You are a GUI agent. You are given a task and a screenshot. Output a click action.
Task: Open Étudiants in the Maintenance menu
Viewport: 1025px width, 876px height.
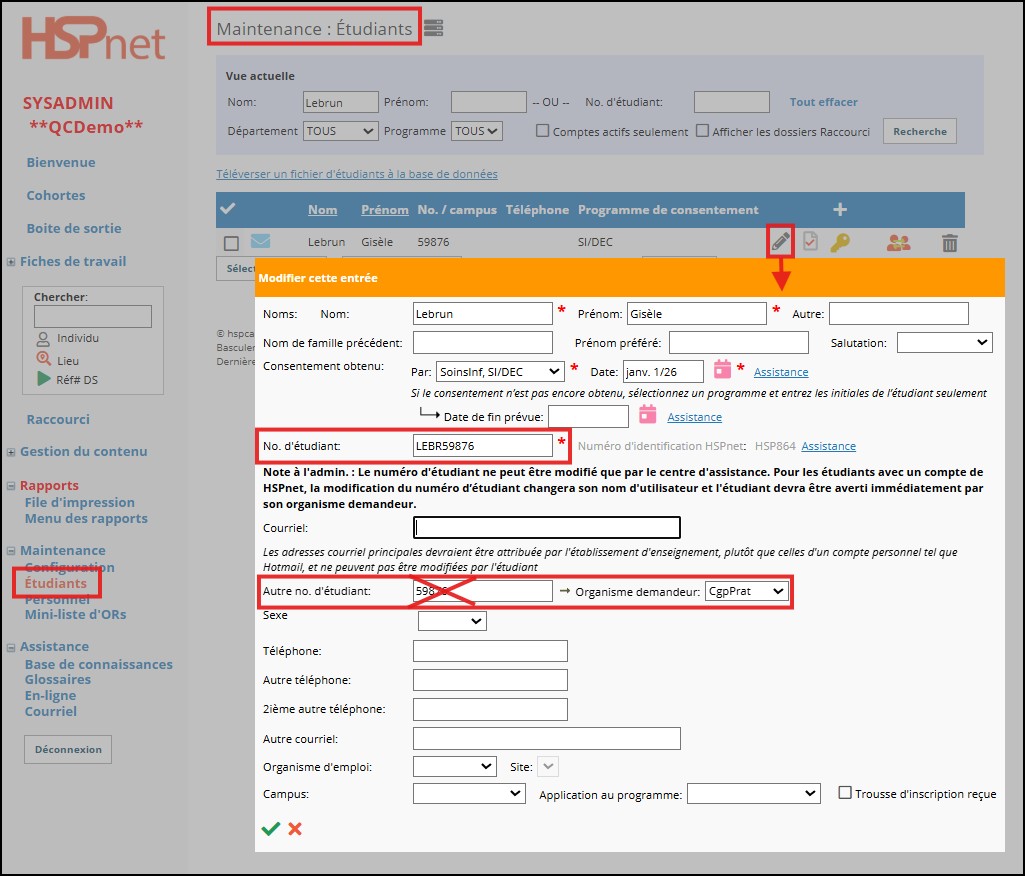point(55,583)
